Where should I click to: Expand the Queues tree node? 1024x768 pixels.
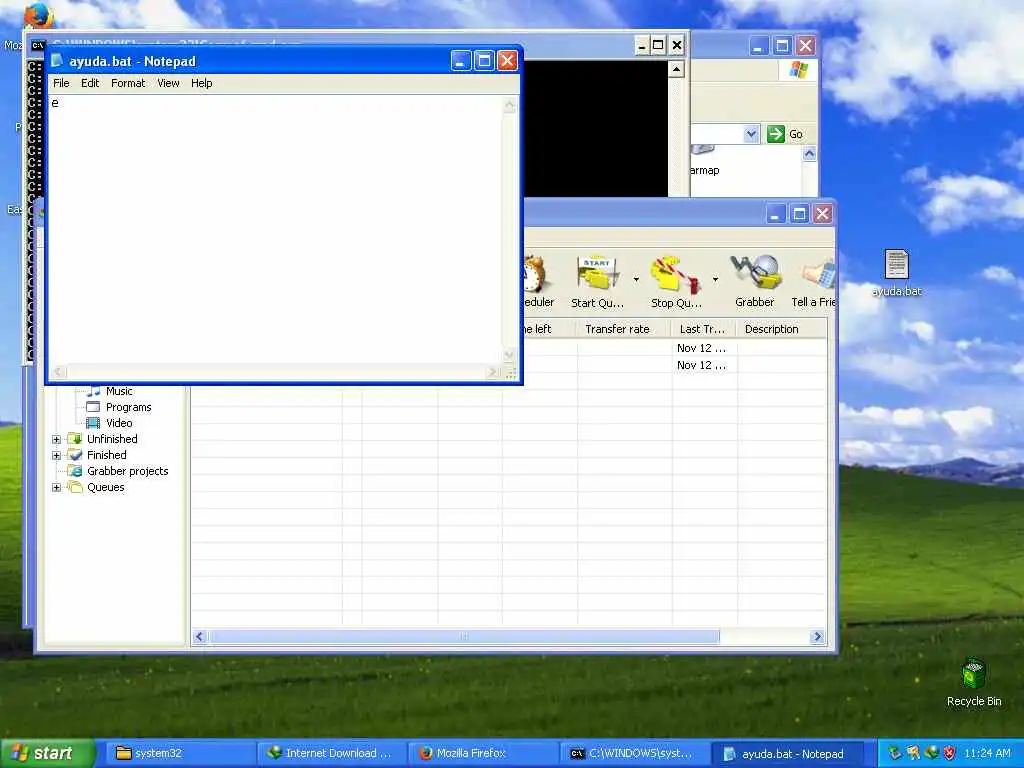(x=56, y=487)
